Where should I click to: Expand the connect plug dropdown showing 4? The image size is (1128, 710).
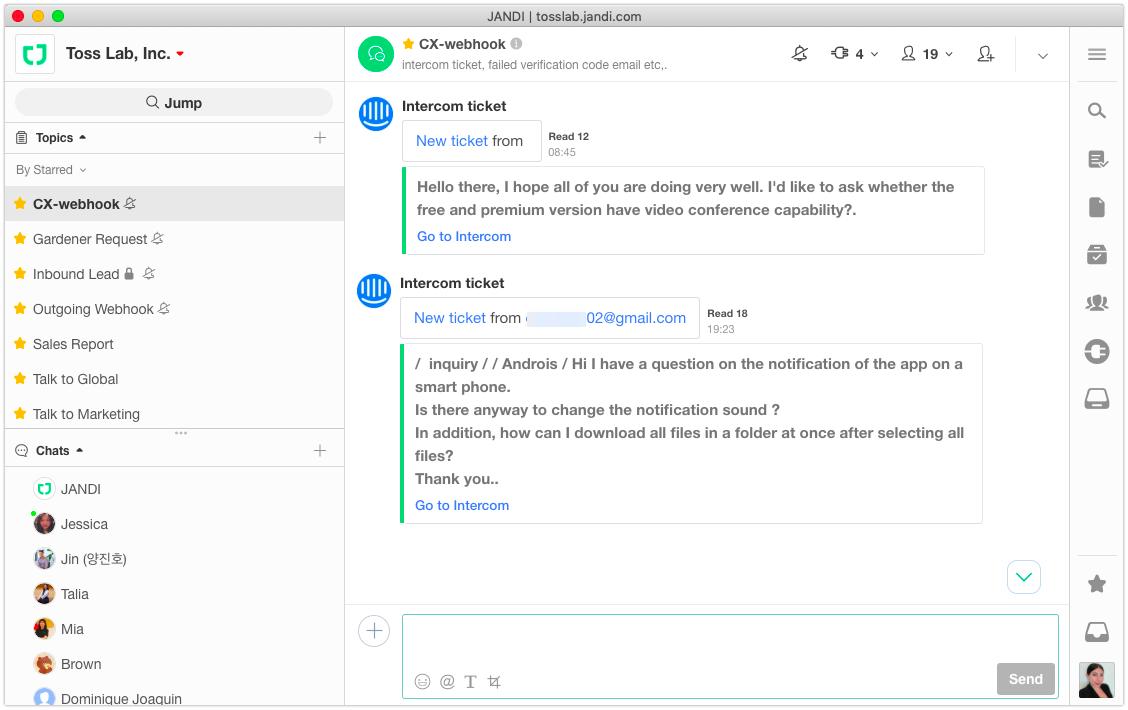point(855,54)
